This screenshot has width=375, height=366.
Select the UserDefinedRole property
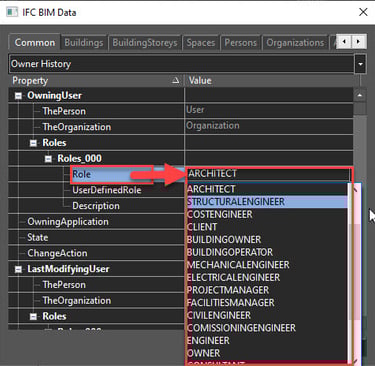[107, 190]
